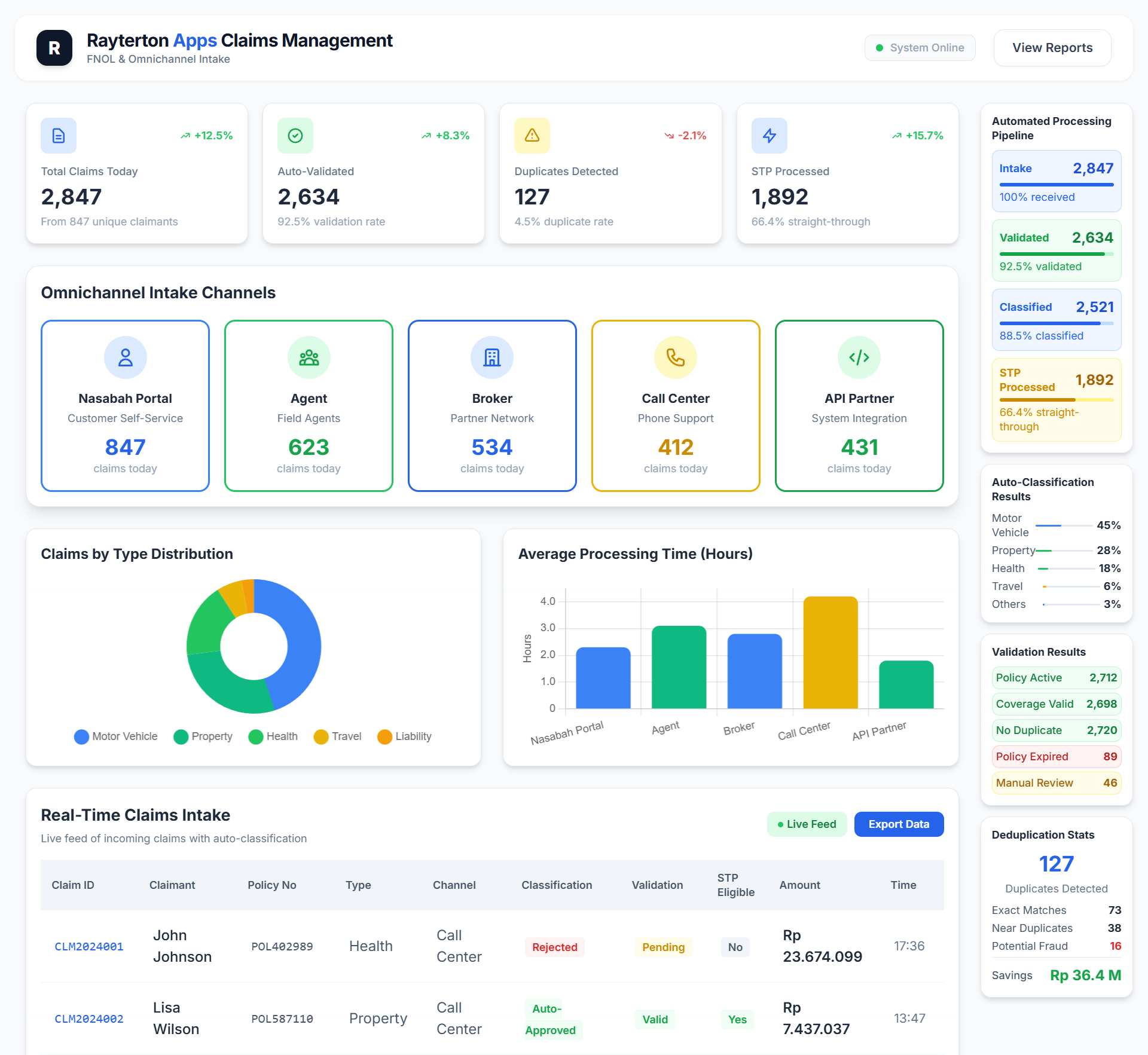Click the checkmark icon on Auto-Validated card
The width and height of the screenshot is (1148, 1055).
295,136
